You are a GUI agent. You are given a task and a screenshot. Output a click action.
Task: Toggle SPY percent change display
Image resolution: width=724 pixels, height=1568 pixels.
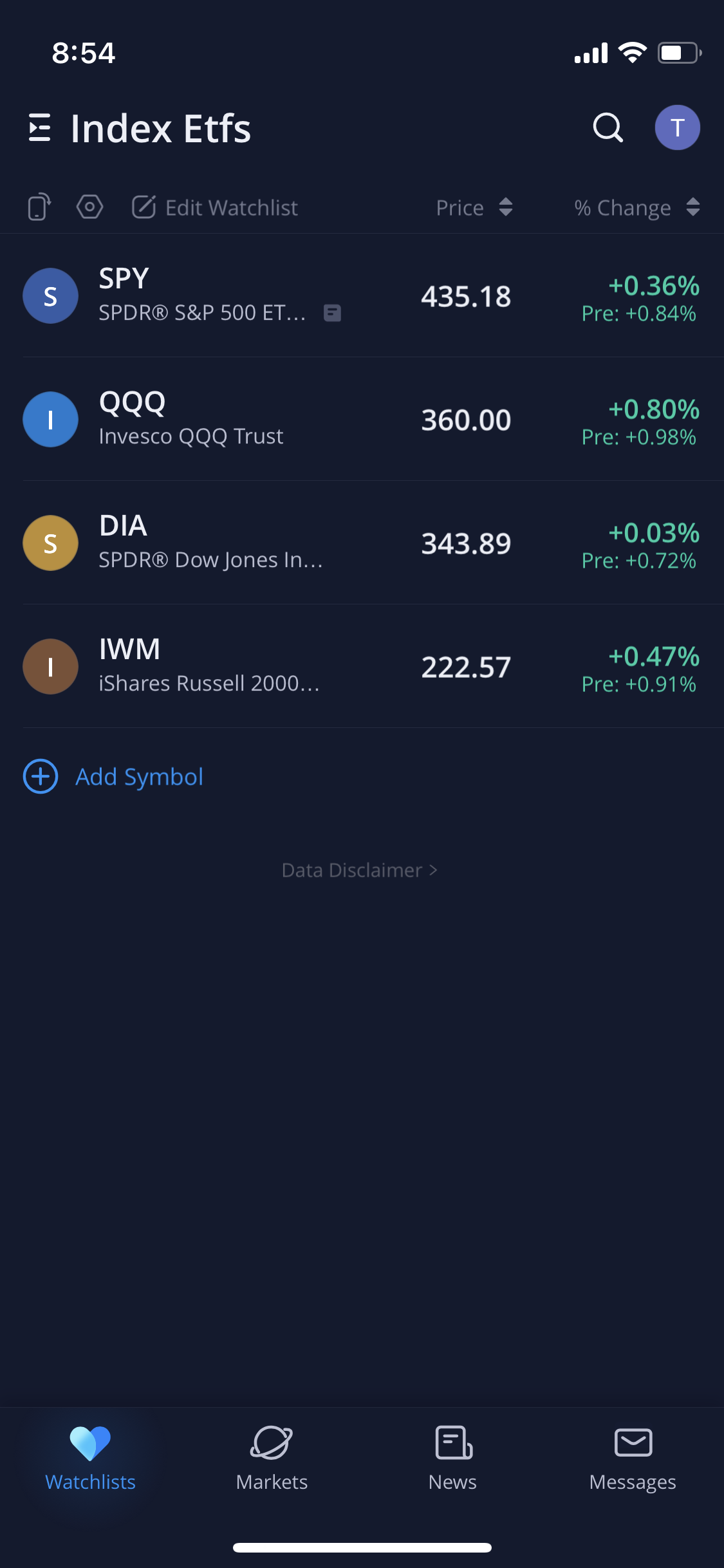(x=653, y=286)
